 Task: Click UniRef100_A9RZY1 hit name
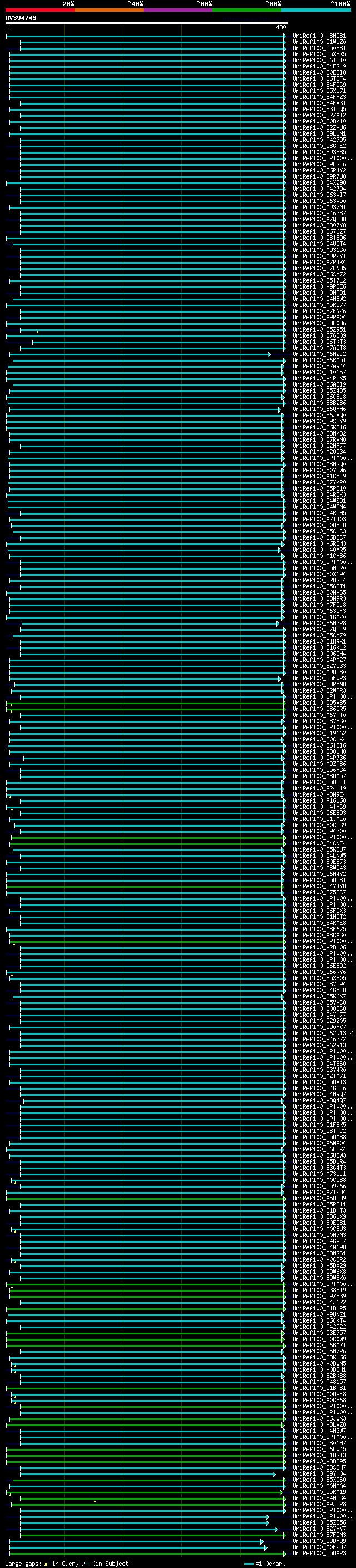coord(319,256)
